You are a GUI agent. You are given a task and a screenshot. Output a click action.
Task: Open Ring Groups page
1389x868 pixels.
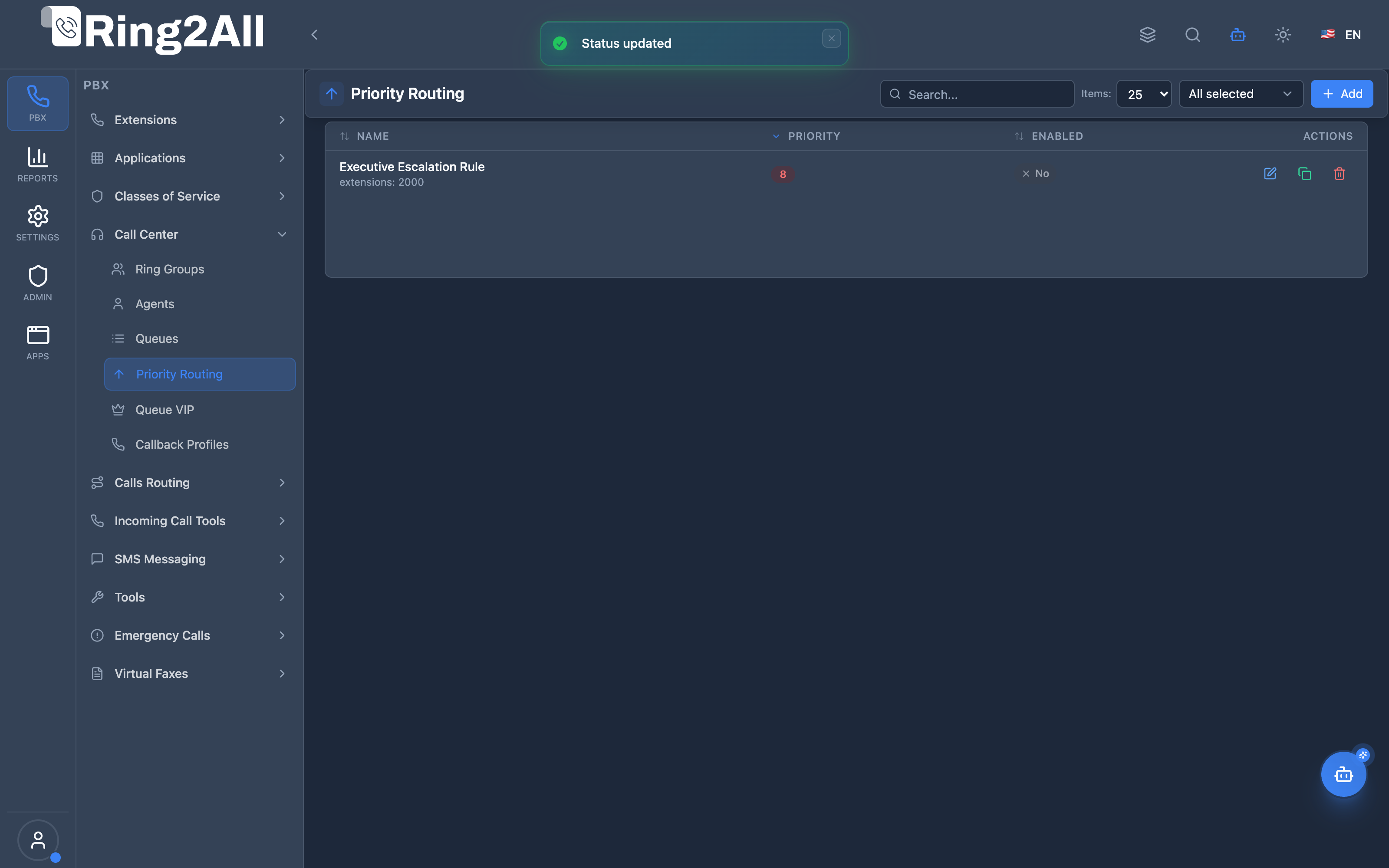click(200, 269)
